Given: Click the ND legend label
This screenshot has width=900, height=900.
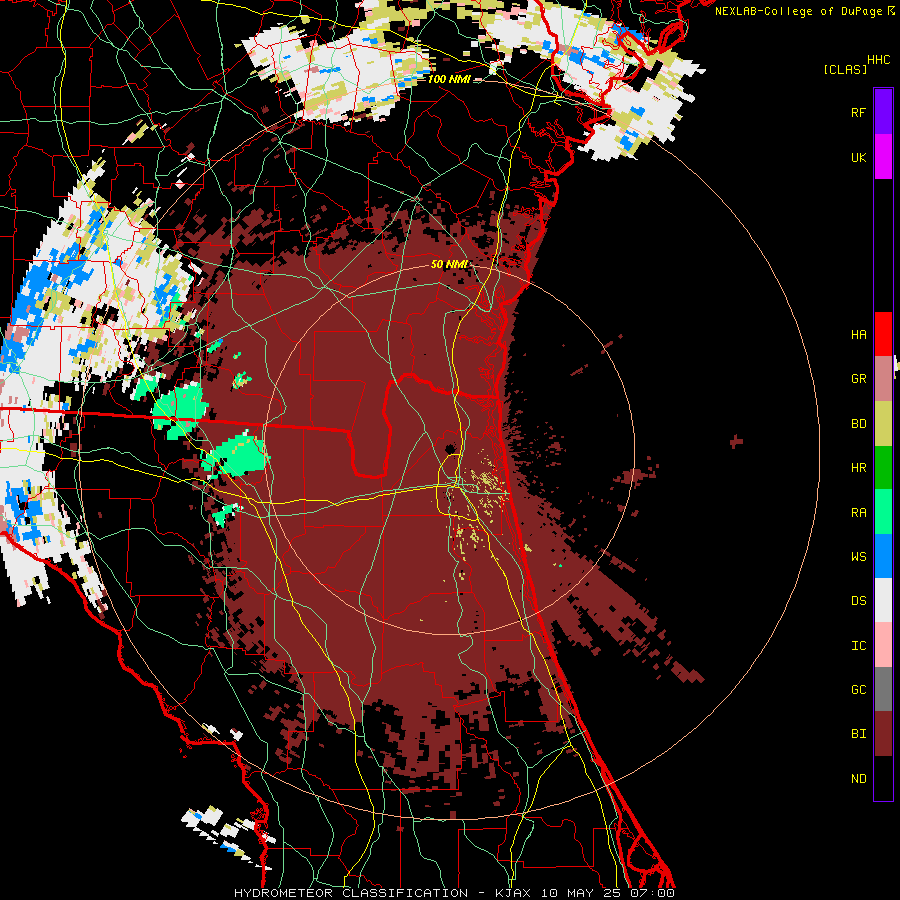Looking at the screenshot, I should 858,779.
